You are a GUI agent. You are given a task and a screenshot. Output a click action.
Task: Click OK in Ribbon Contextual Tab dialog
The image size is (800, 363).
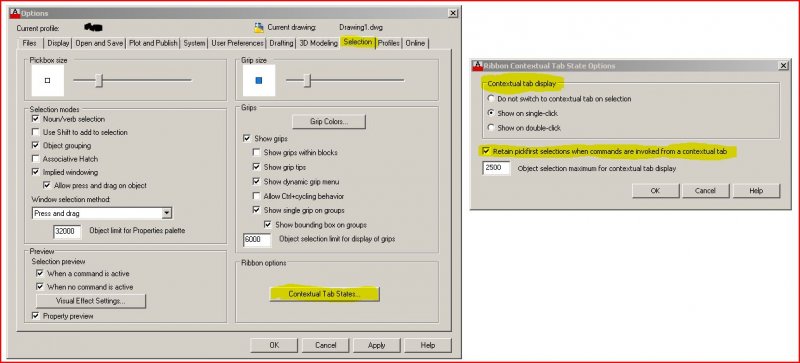(656, 190)
